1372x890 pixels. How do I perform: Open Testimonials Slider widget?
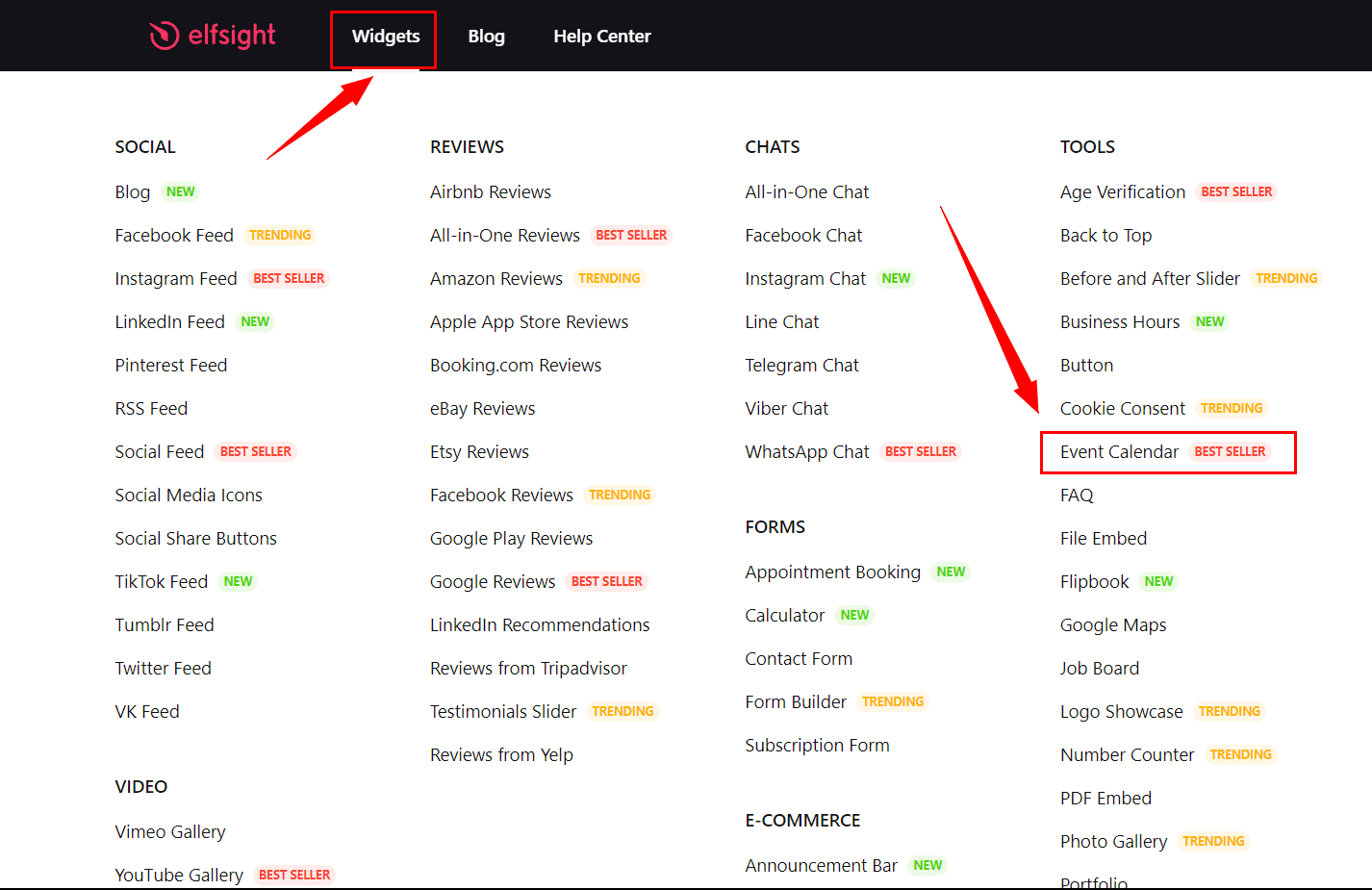pos(503,712)
